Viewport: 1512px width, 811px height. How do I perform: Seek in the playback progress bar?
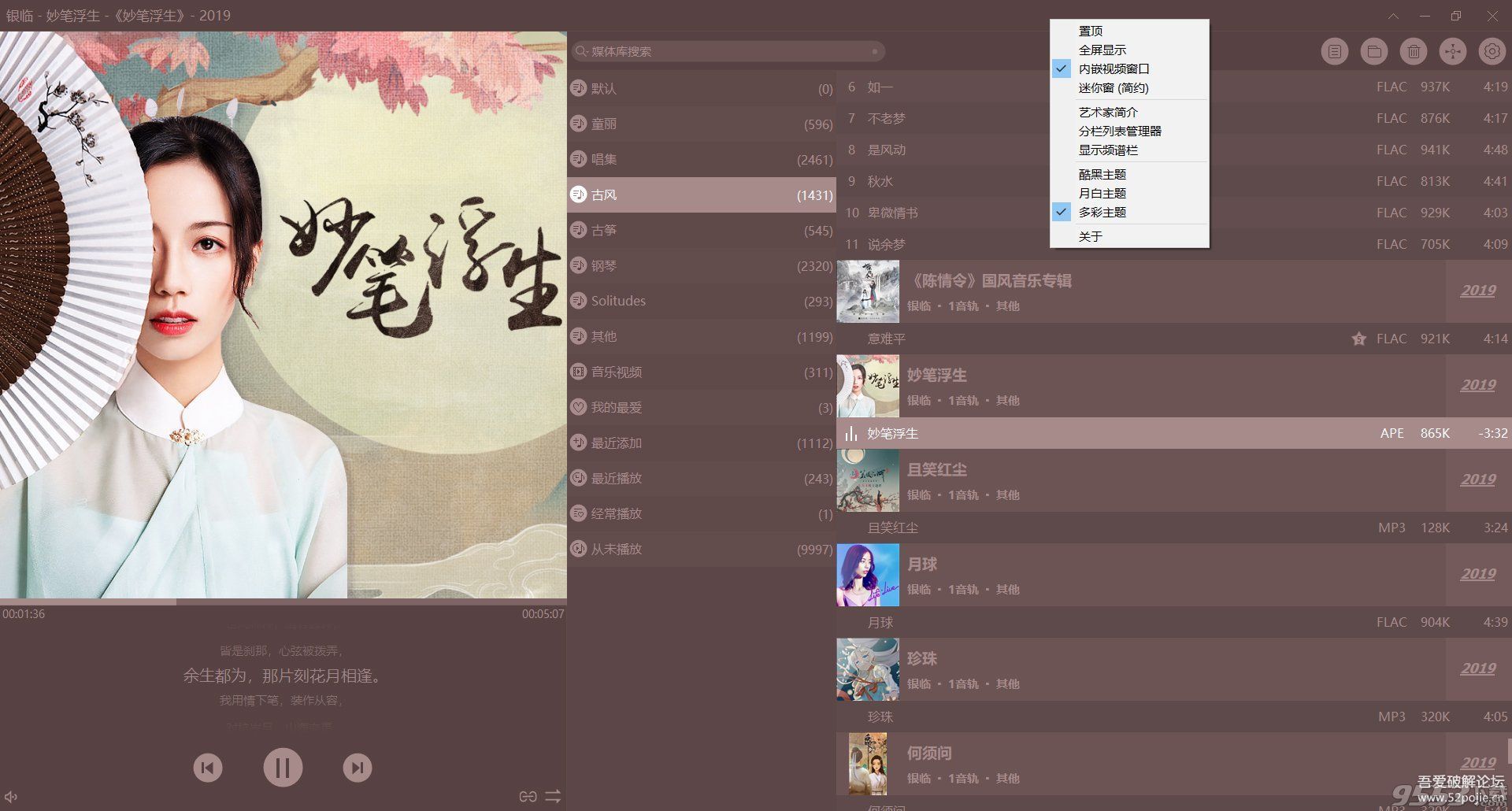point(283,602)
